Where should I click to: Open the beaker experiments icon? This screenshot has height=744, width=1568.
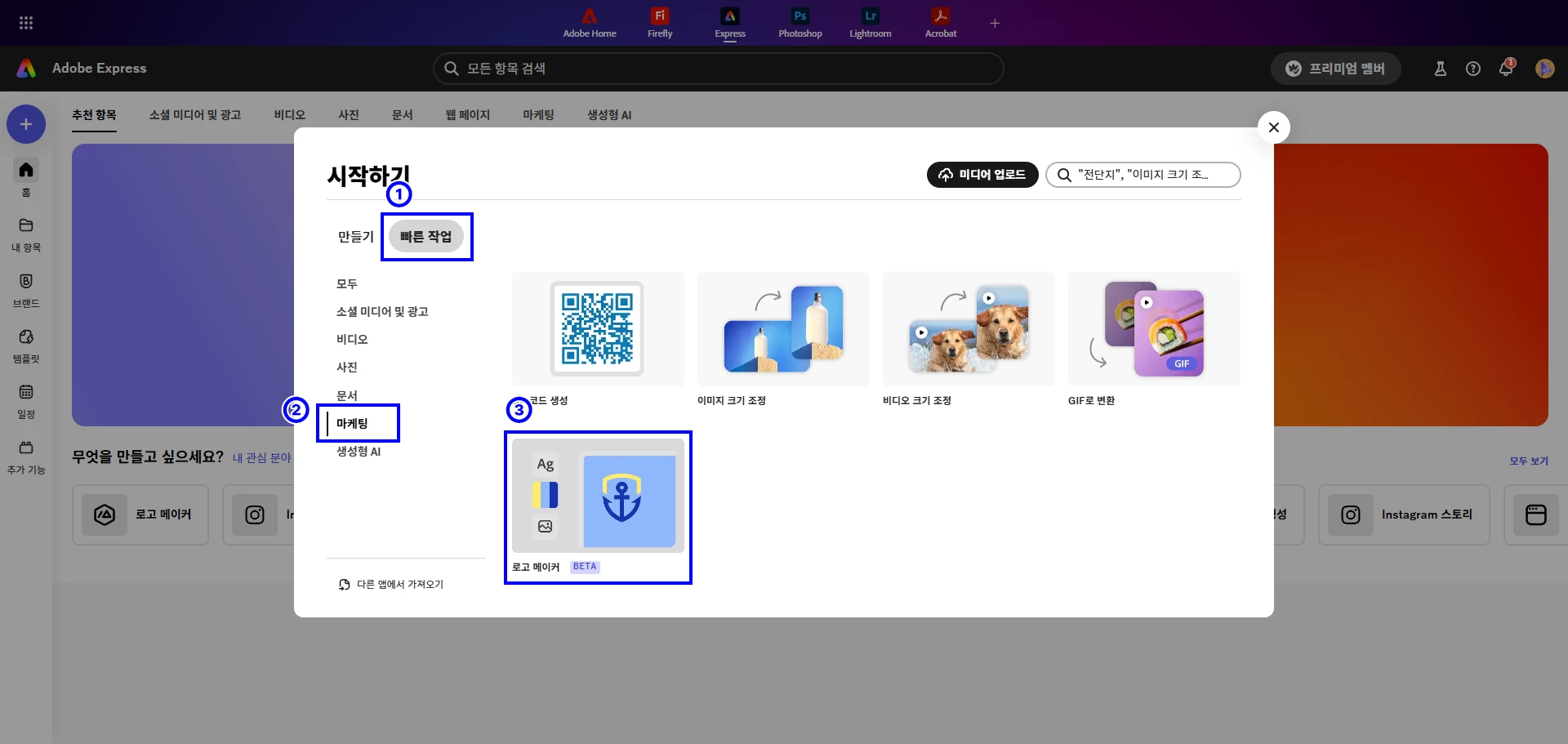[1441, 69]
